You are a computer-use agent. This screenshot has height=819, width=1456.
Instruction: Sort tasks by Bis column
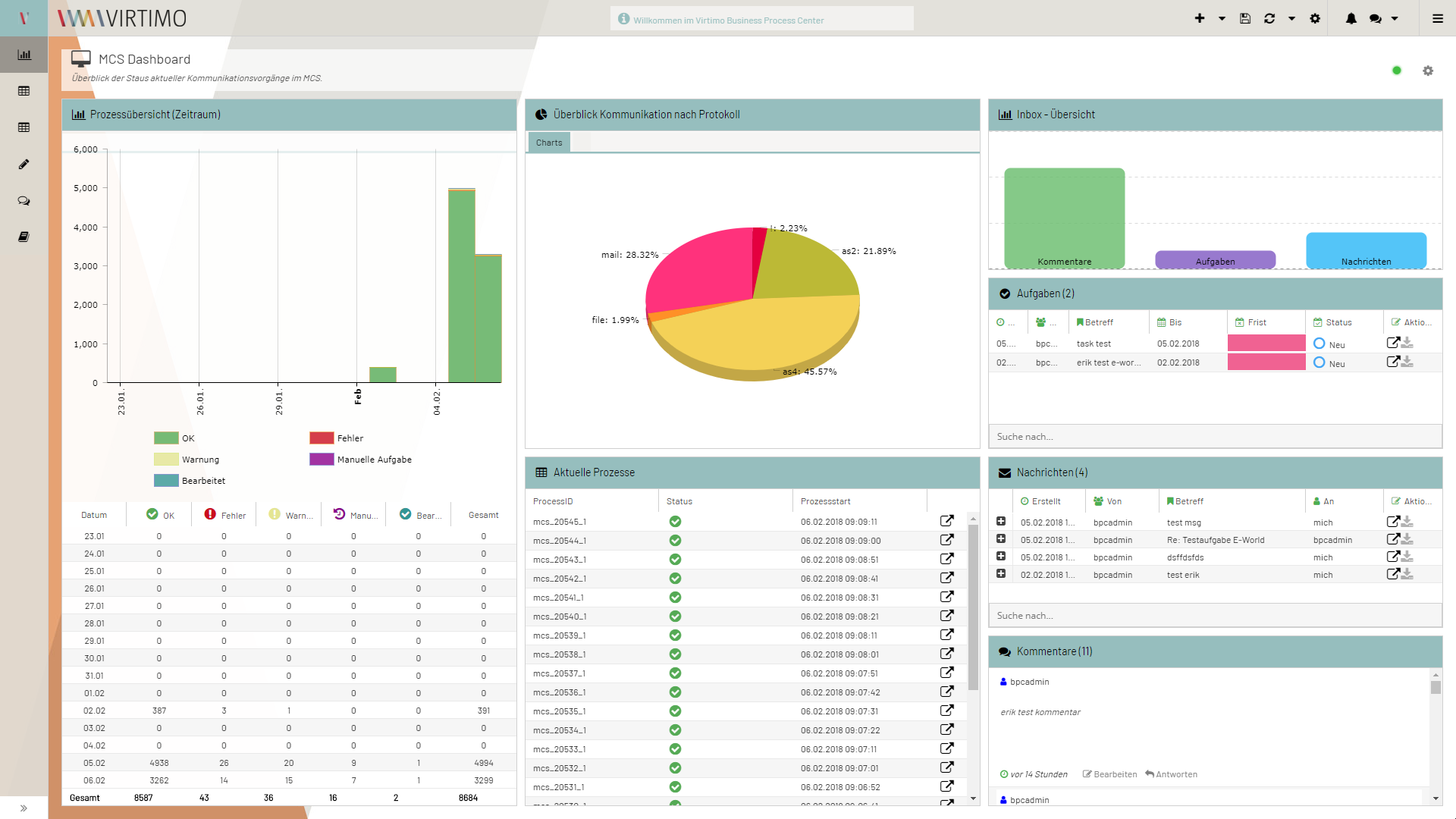(1187, 322)
